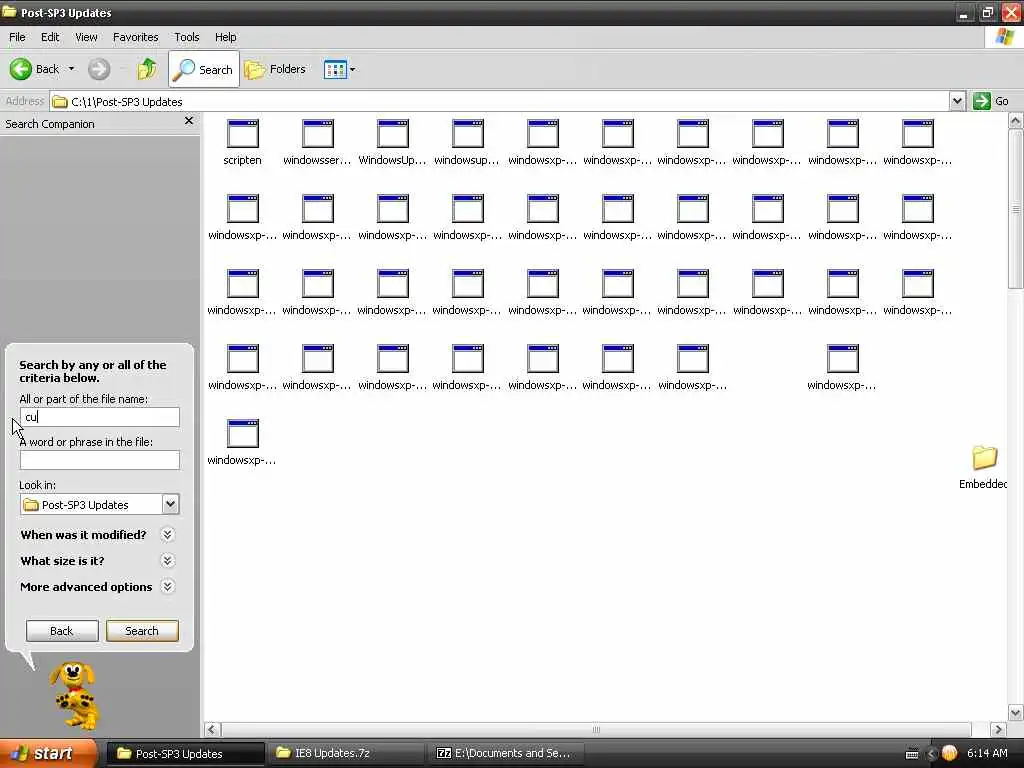1024x768 pixels.
Task: Open the File menu
Action: coord(17,37)
